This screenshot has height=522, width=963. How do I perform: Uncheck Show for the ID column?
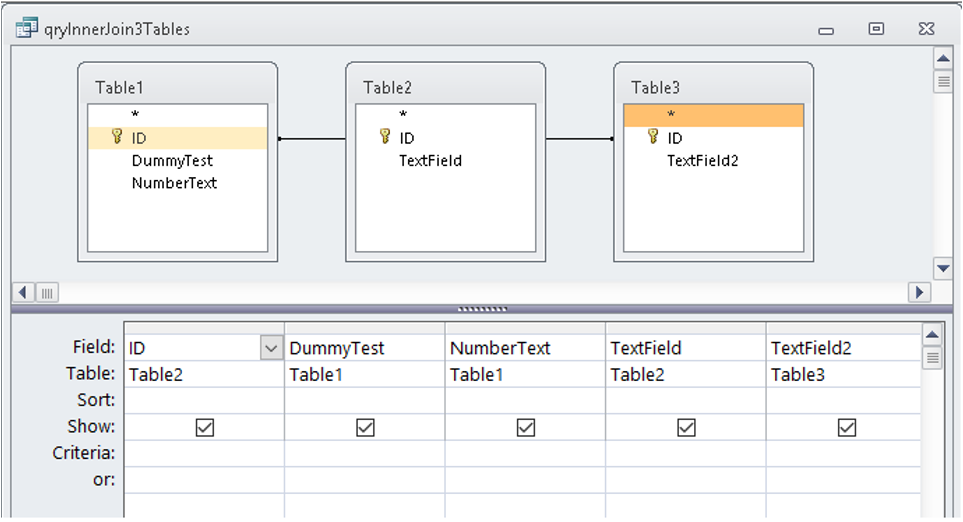205,427
